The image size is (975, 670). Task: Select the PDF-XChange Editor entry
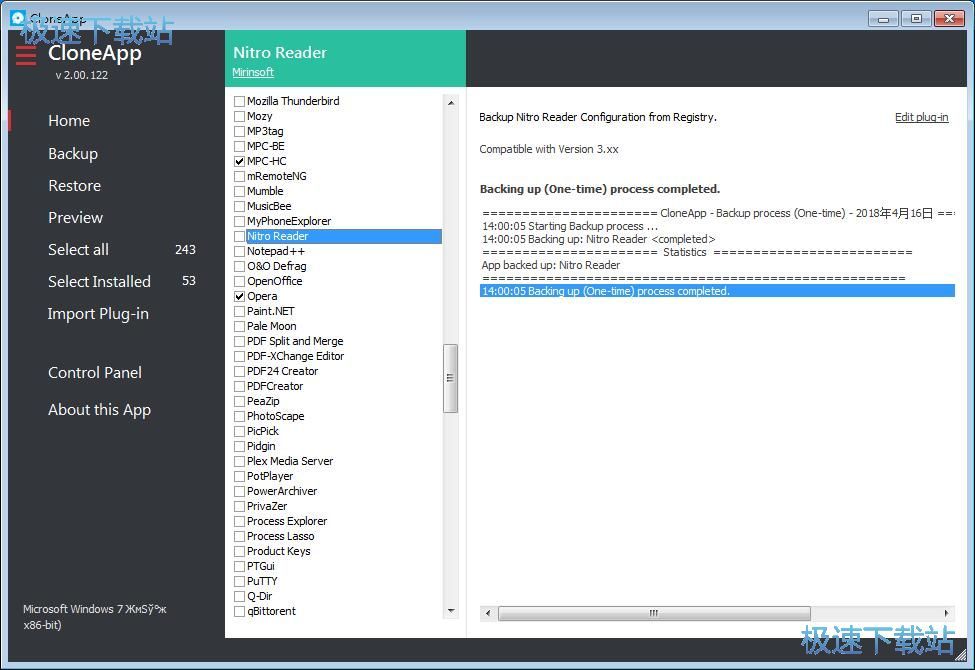295,356
